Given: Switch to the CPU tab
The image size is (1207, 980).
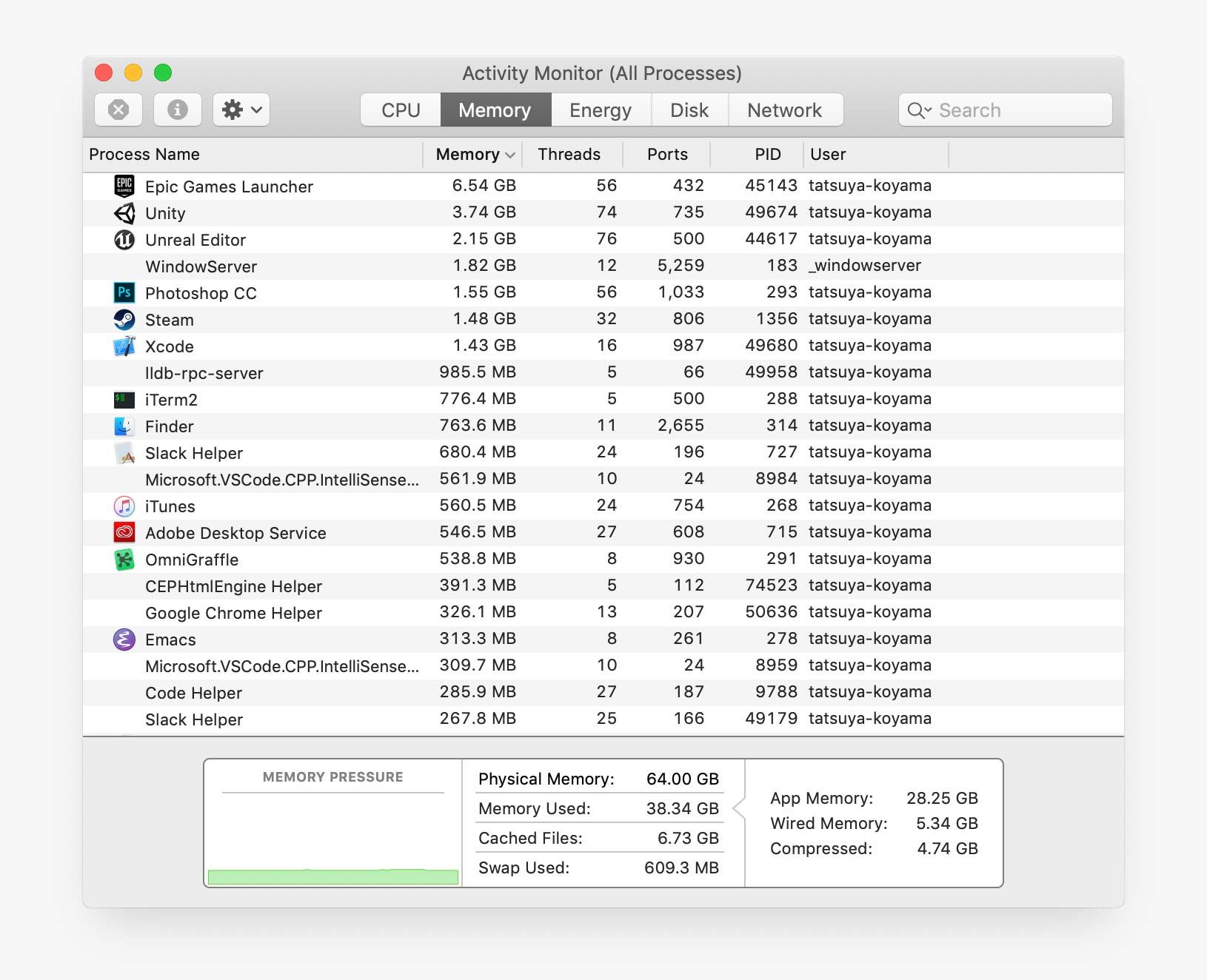Looking at the screenshot, I should (x=401, y=110).
